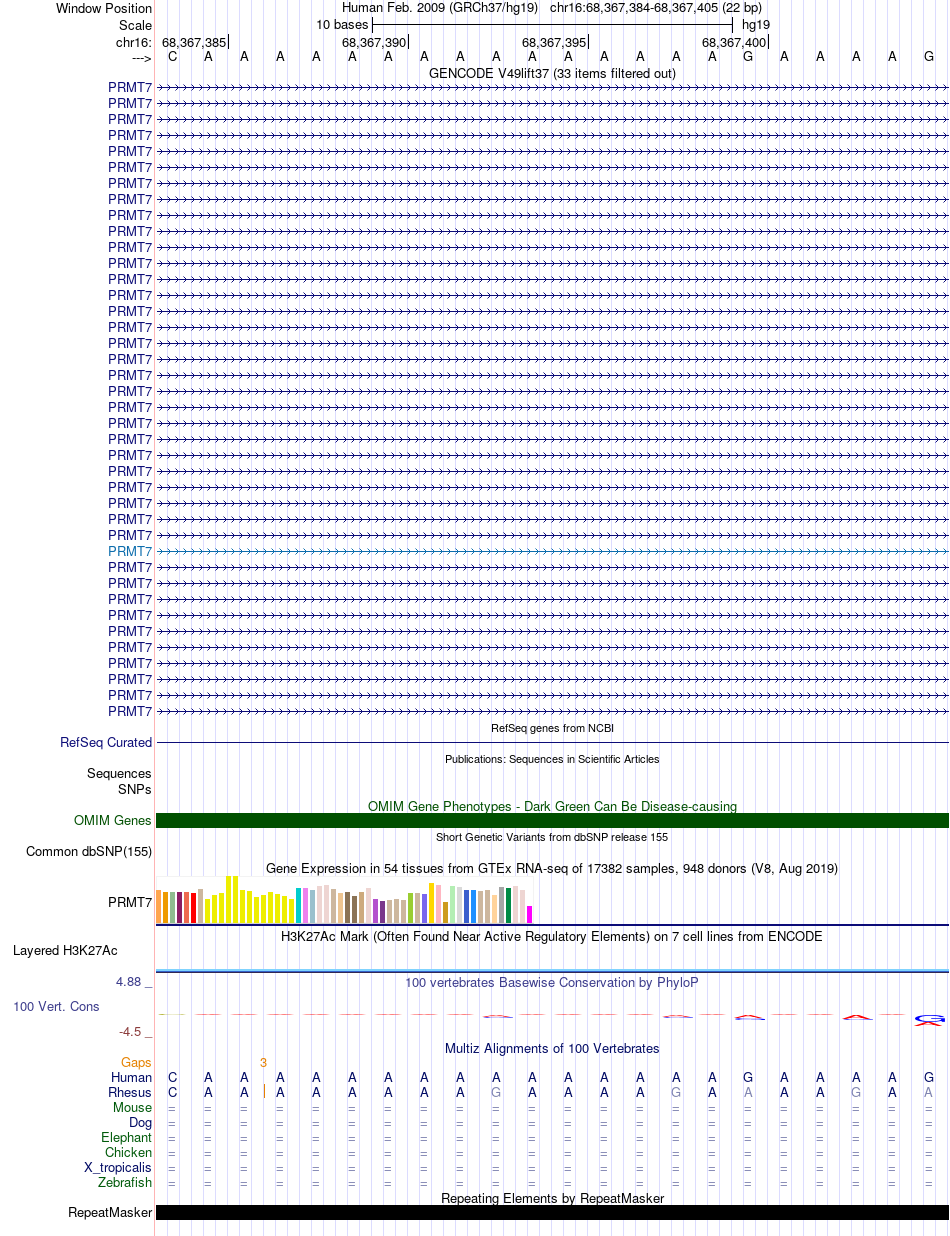Open Repeating Elements by RepeatMasker title
950x1236 pixels.
552,1198
